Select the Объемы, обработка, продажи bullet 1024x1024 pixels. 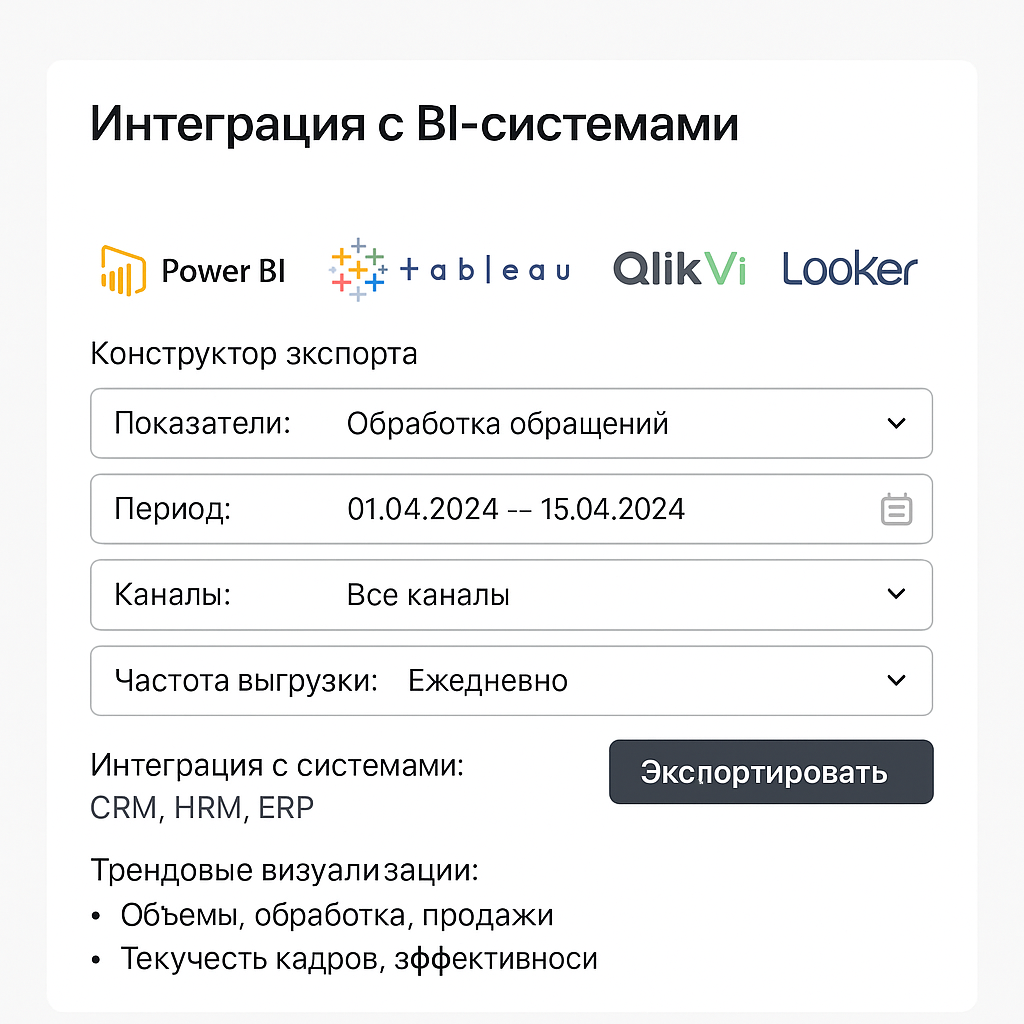(336, 915)
